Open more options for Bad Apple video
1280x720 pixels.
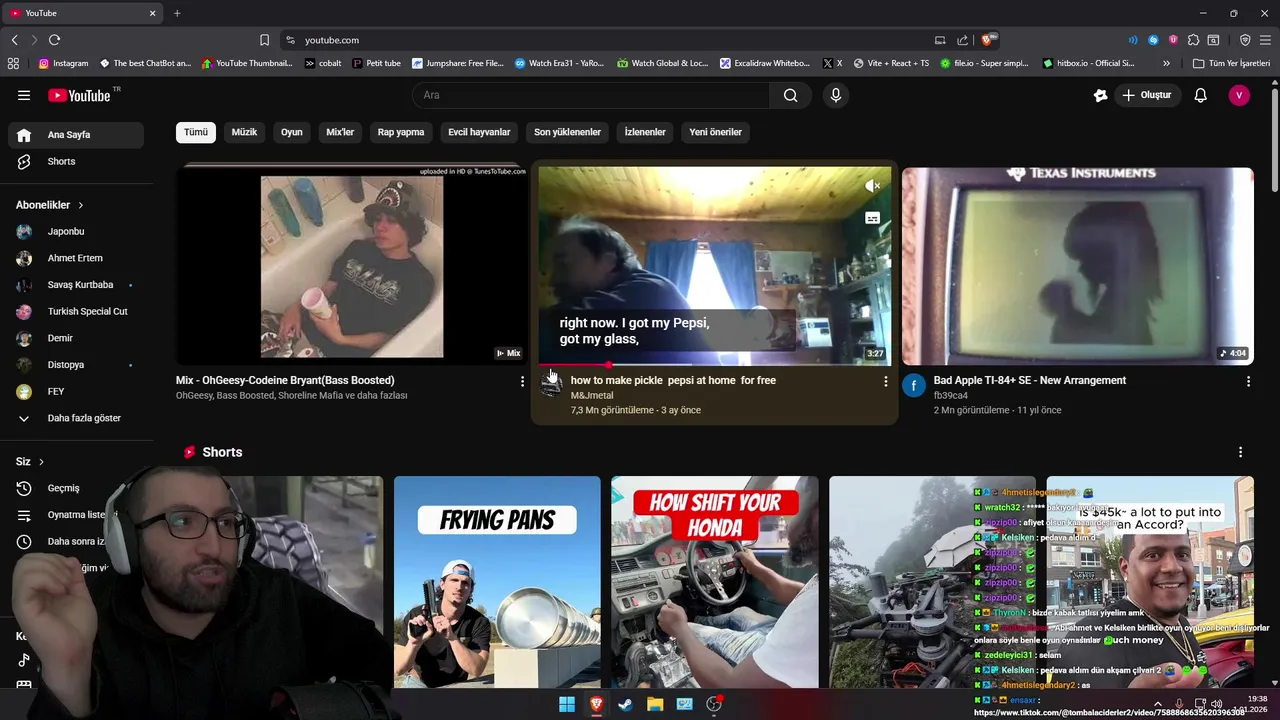[x=1248, y=381]
